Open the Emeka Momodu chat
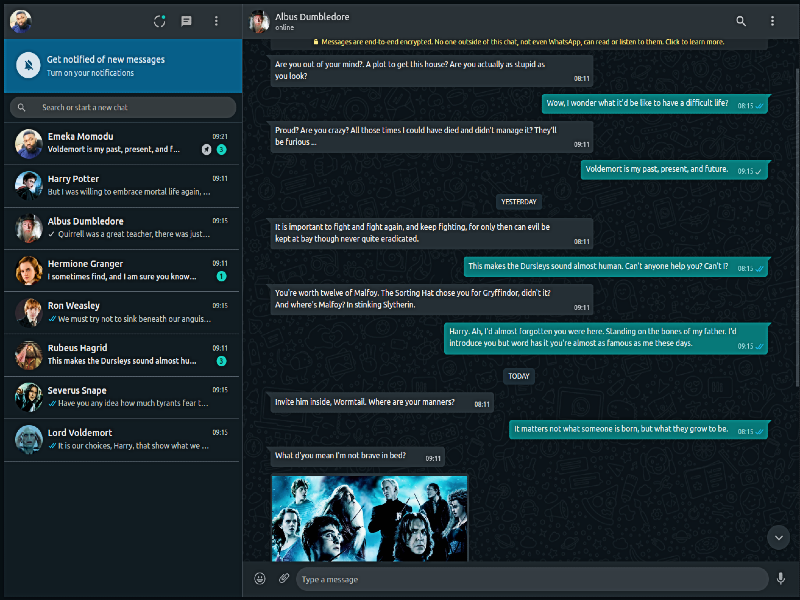This screenshot has width=800, height=600. point(121,143)
